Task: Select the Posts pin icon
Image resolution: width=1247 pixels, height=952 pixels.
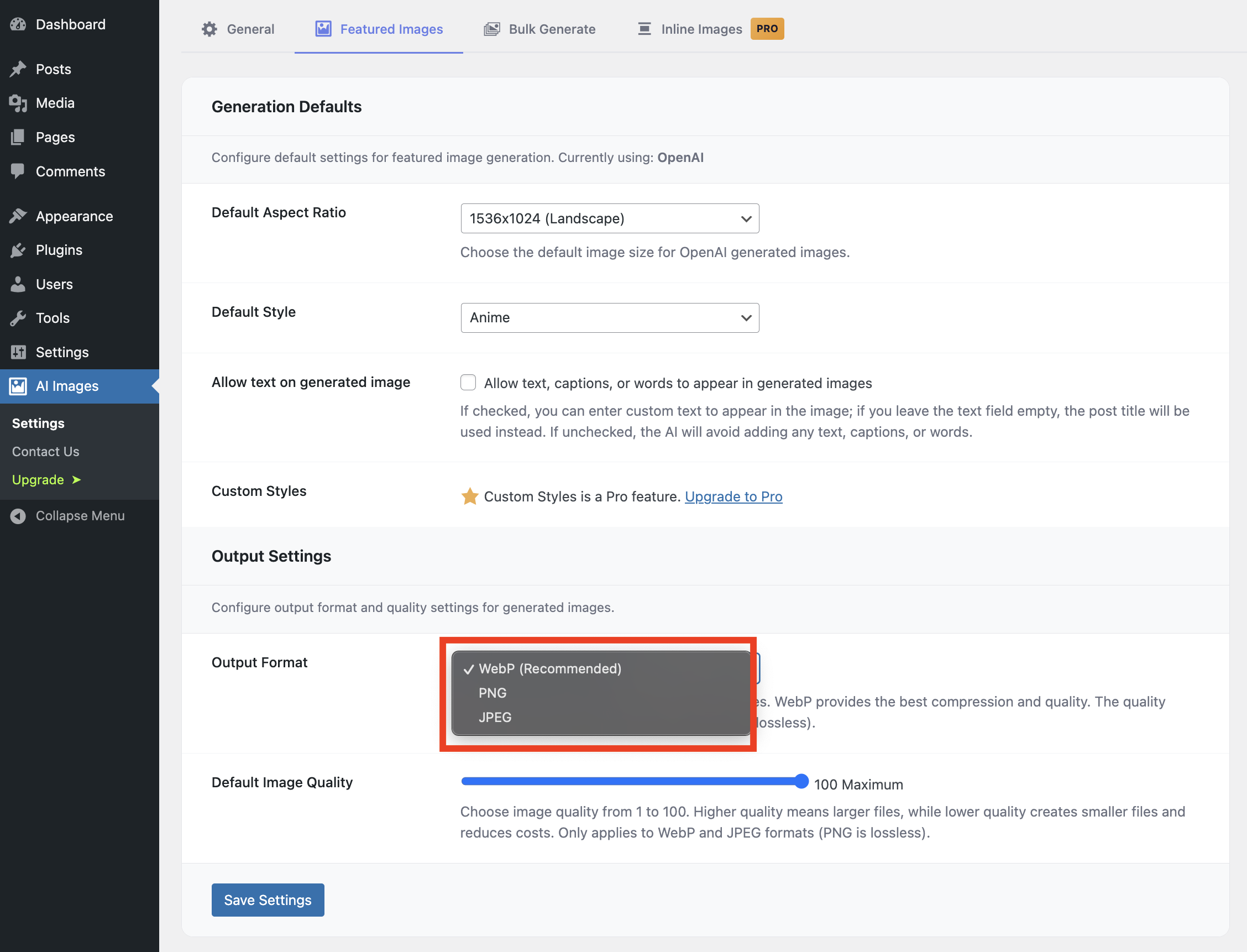Action: point(19,69)
